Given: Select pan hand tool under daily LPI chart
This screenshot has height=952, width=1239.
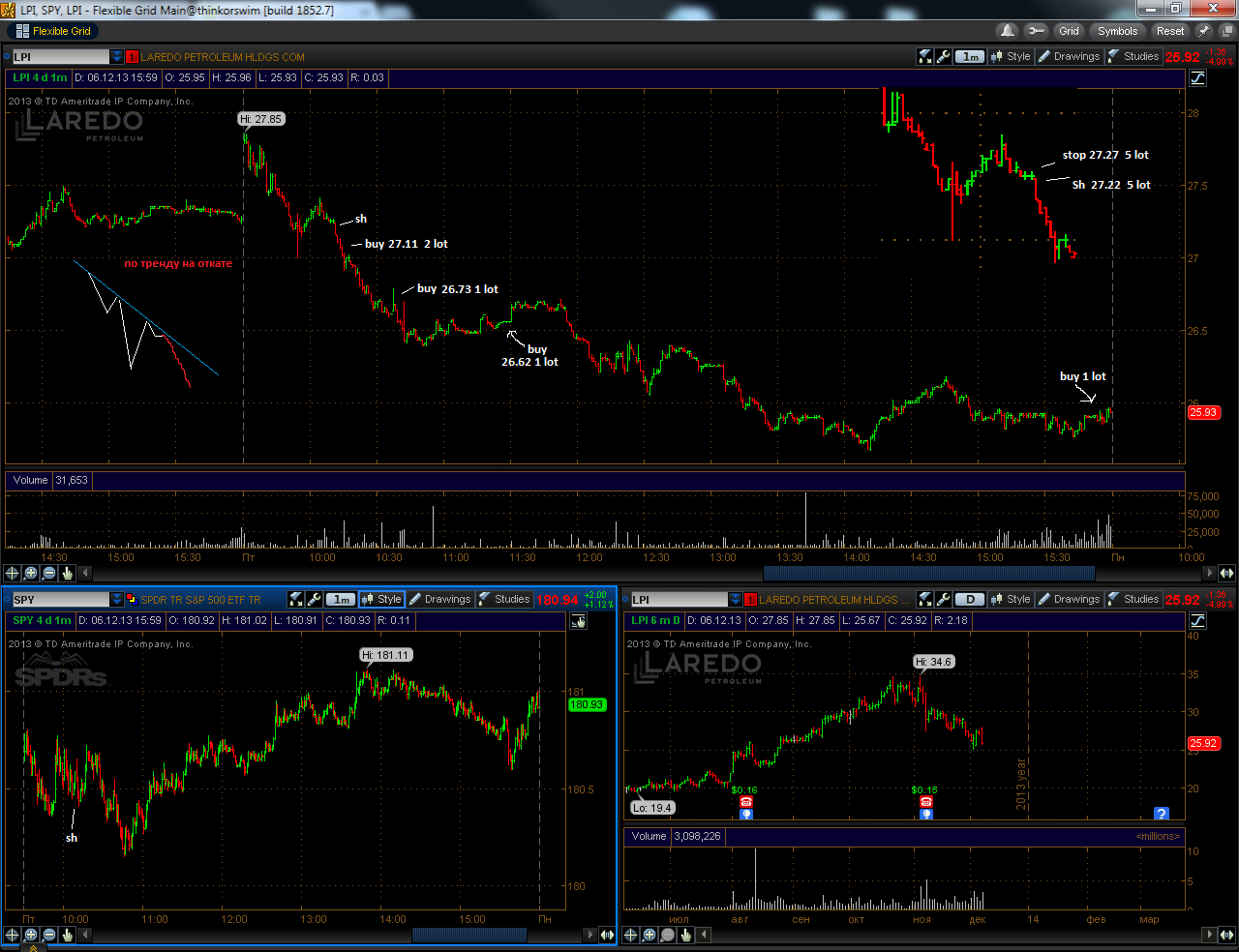Looking at the screenshot, I should (685, 935).
